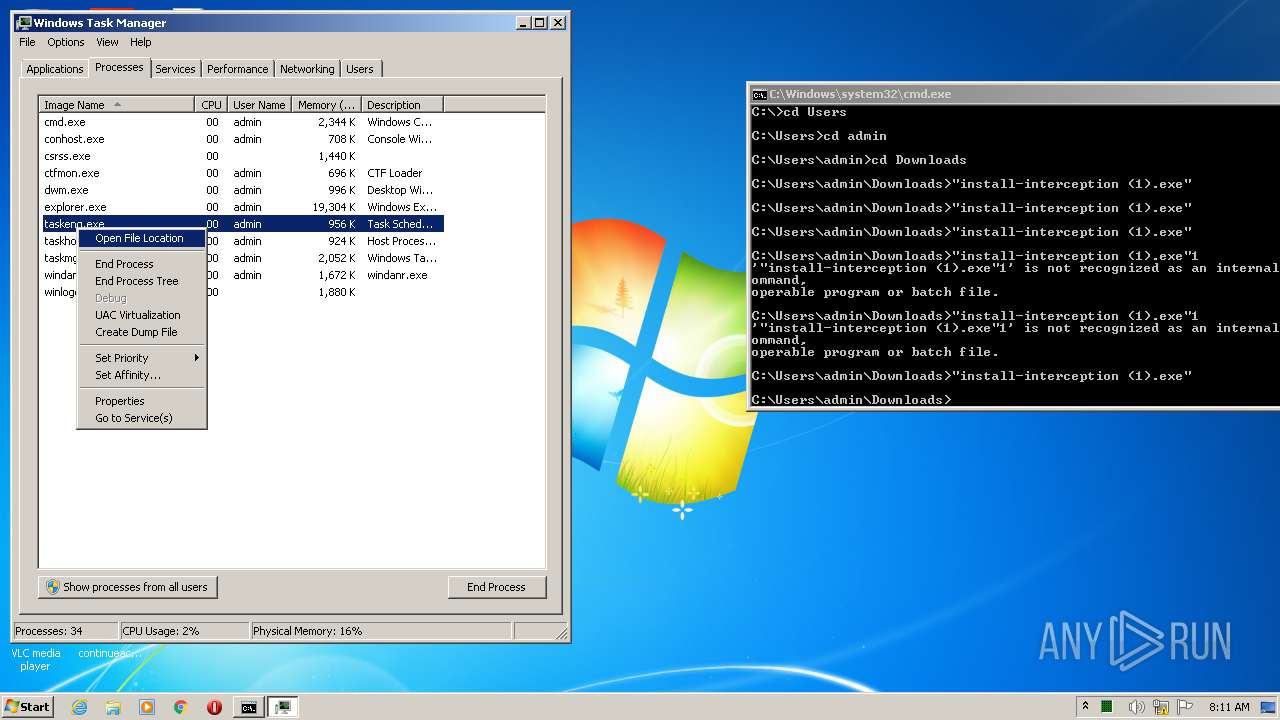
Task: Switch to the Users tab
Action: (x=360, y=69)
